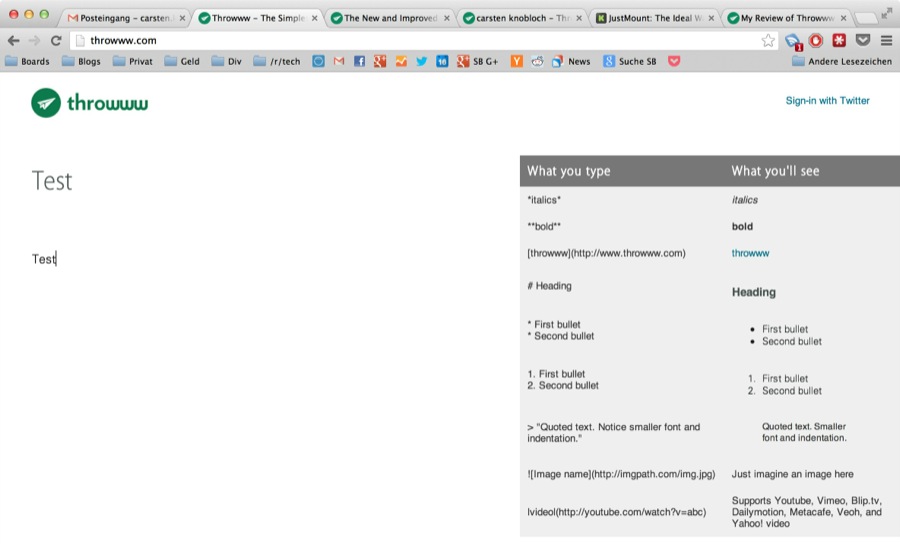The image size is (900, 545).
Task: Switch to the JustMount tab
Action: 654,18
